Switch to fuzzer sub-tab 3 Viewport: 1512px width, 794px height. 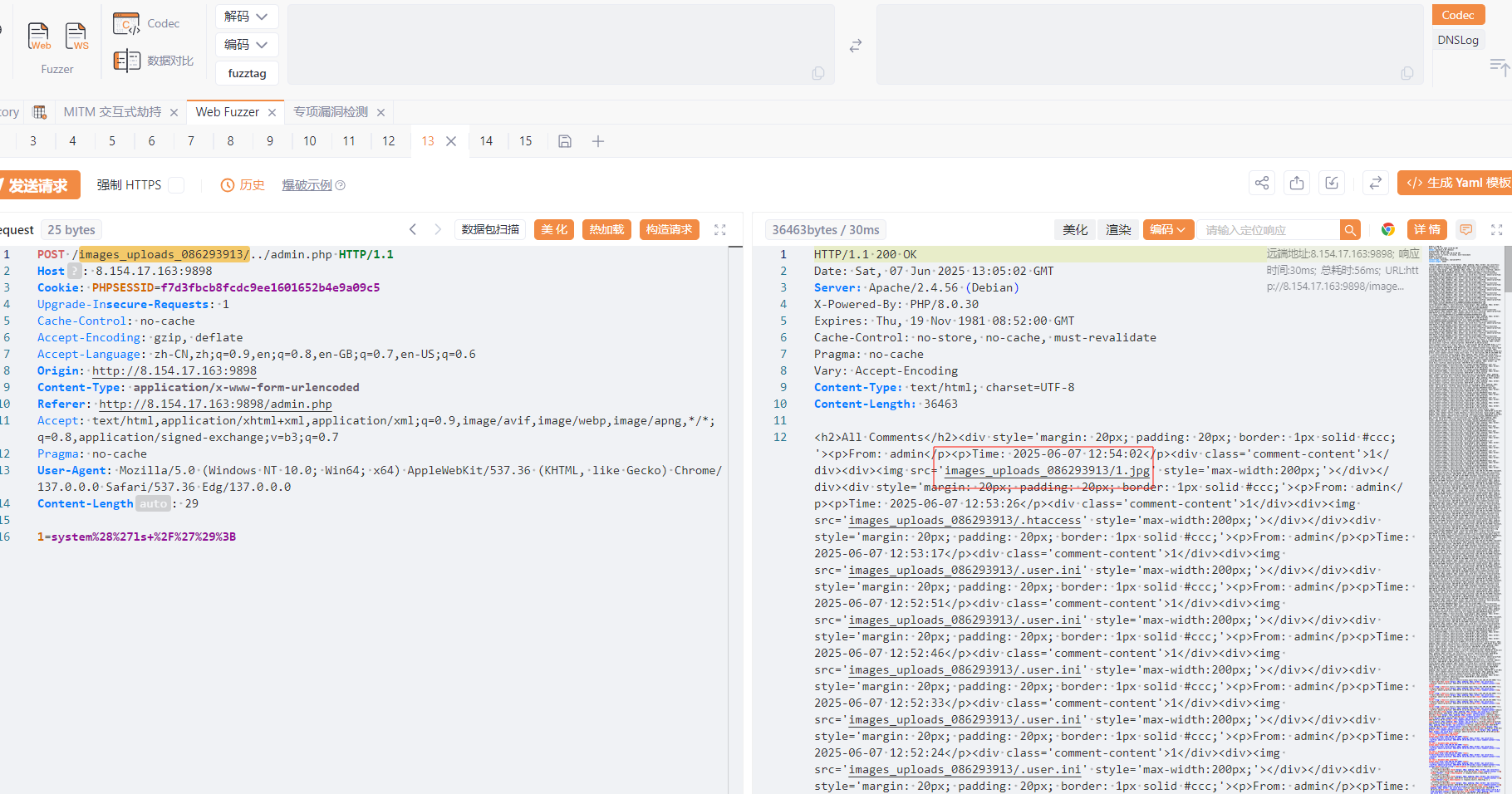tap(33, 141)
